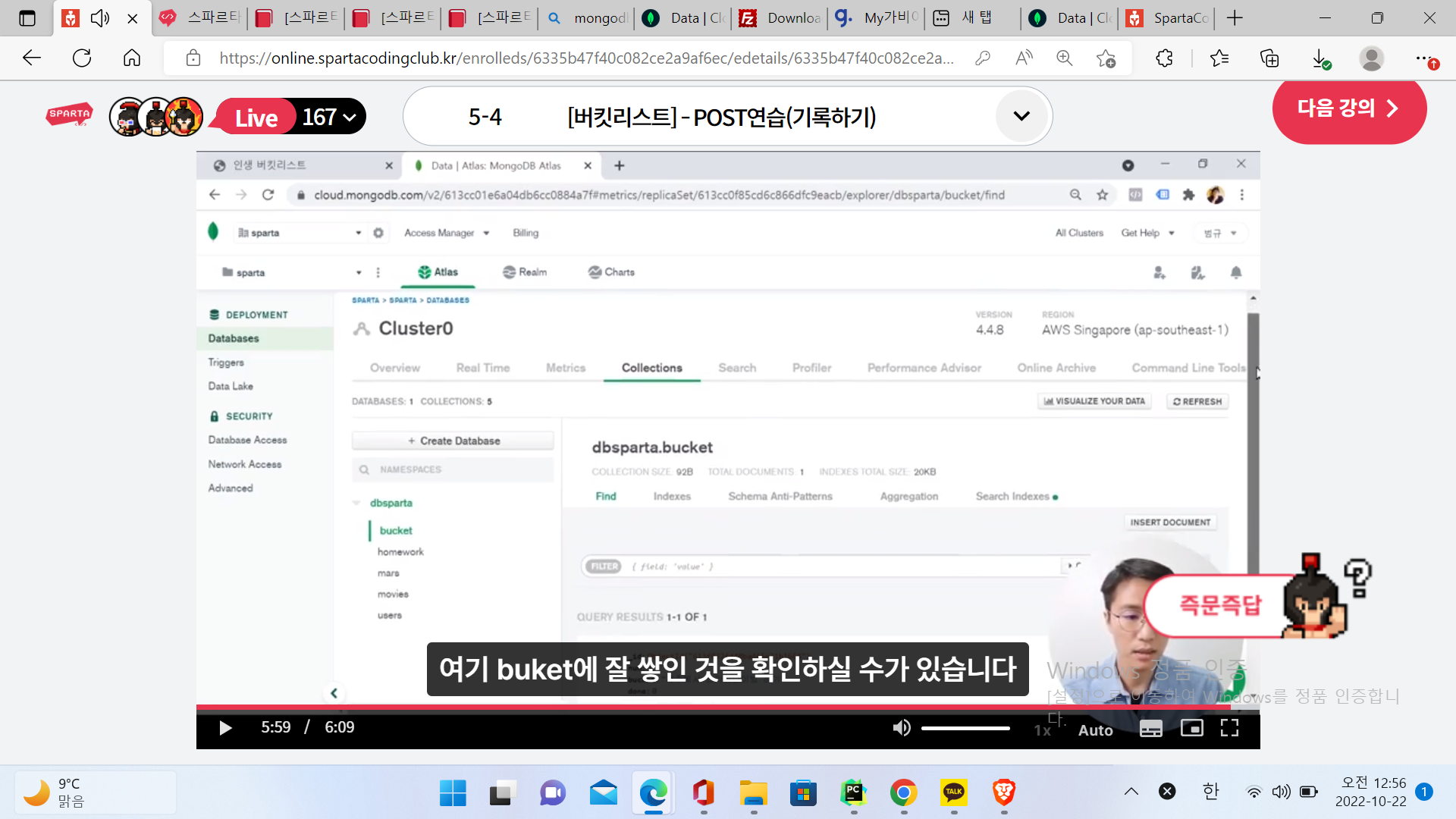Screen dimensions: 1456x819
Task: Enable picture-in-picture mode
Action: click(1191, 728)
